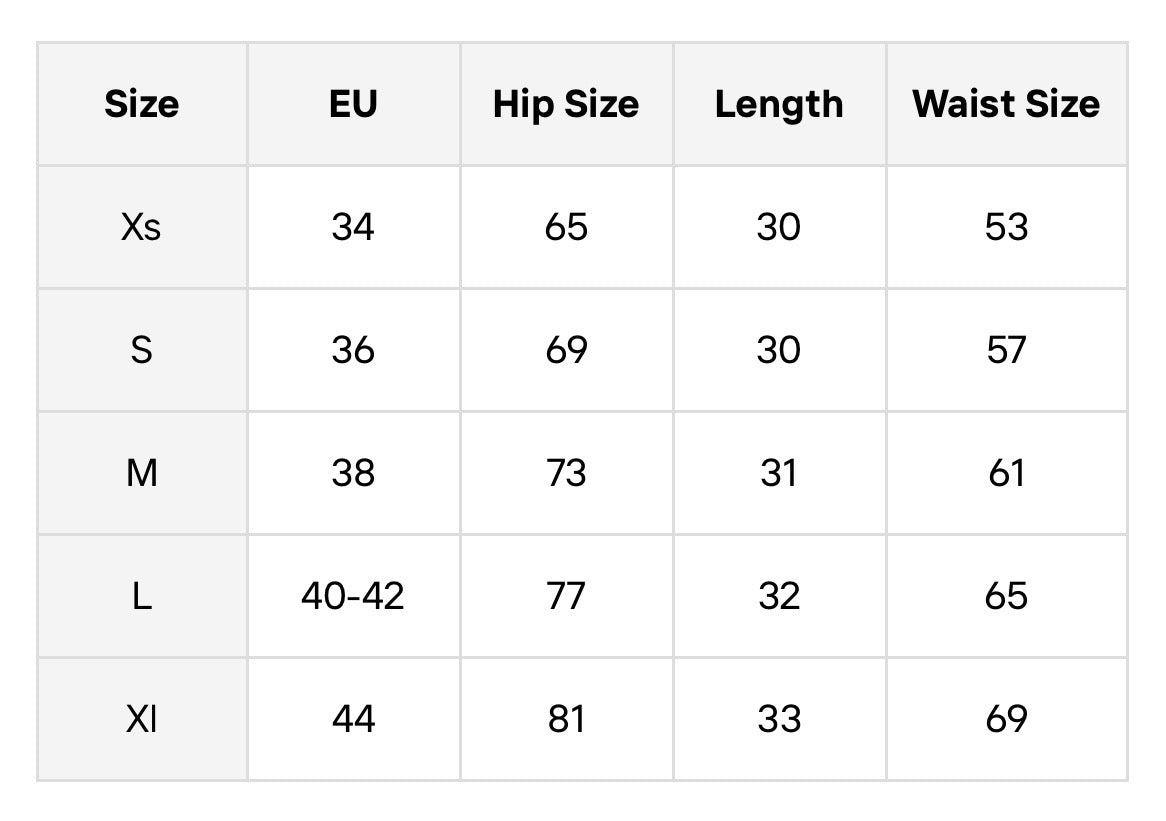
Task: Select hip size value 77
Action: 567,596
